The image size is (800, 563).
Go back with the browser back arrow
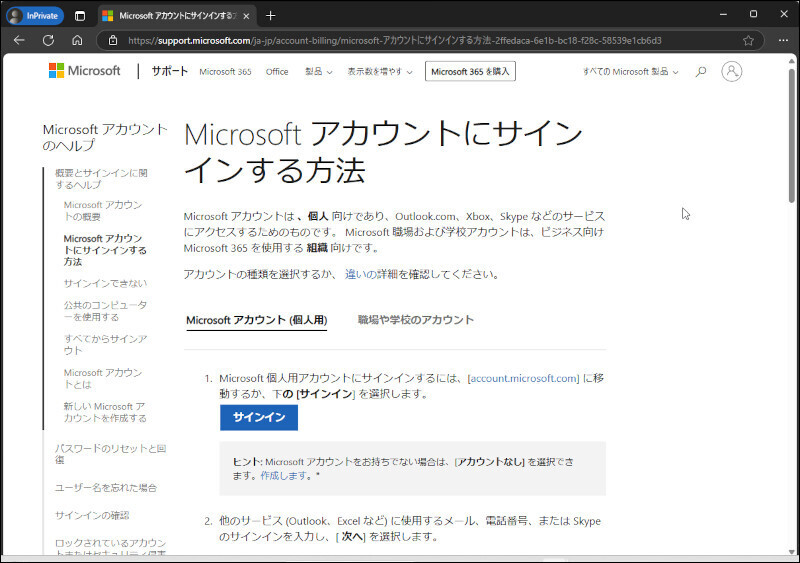coord(19,40)
